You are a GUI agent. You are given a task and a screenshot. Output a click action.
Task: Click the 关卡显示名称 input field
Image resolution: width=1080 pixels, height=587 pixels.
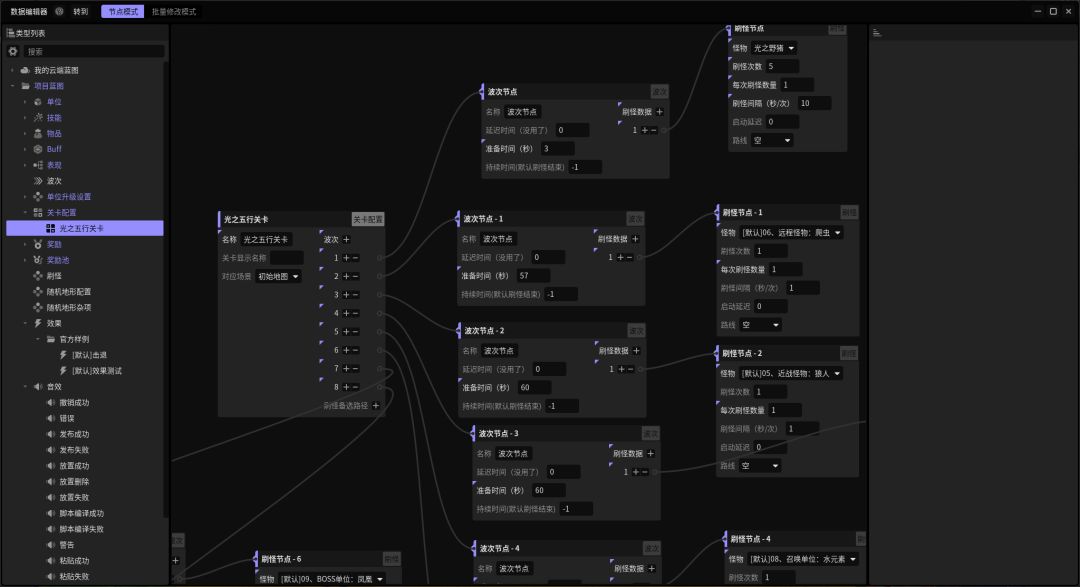[x=287, y=258]
